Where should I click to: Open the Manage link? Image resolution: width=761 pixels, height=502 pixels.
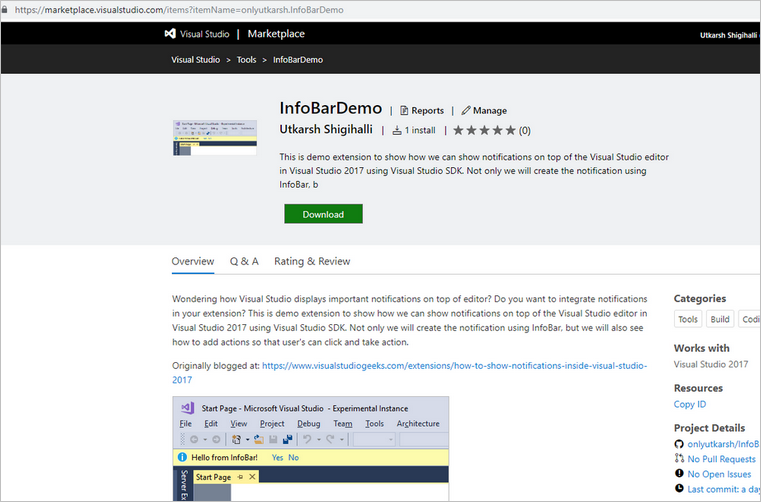(x=490, y=111)
